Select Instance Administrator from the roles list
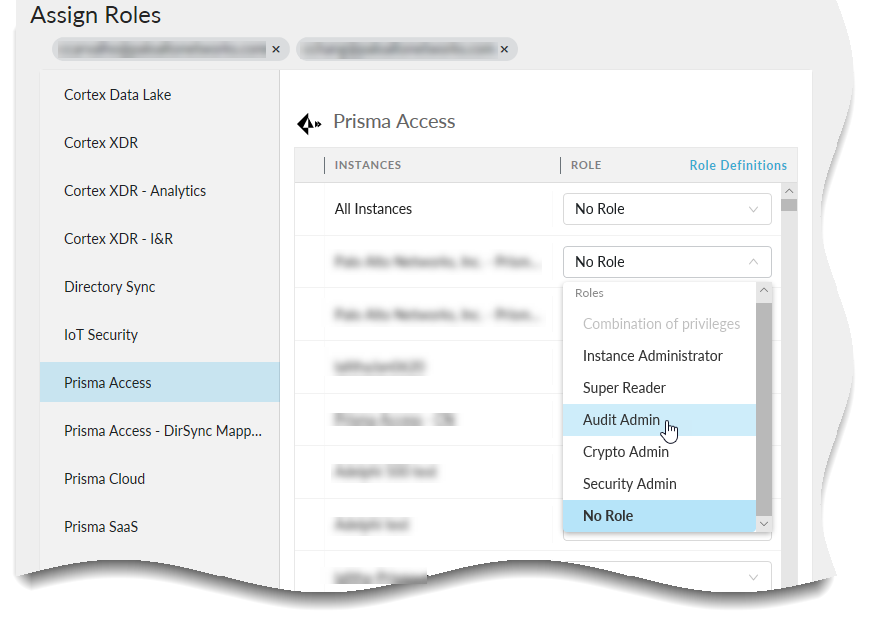The image size is (870, 625). click(652, 356)
